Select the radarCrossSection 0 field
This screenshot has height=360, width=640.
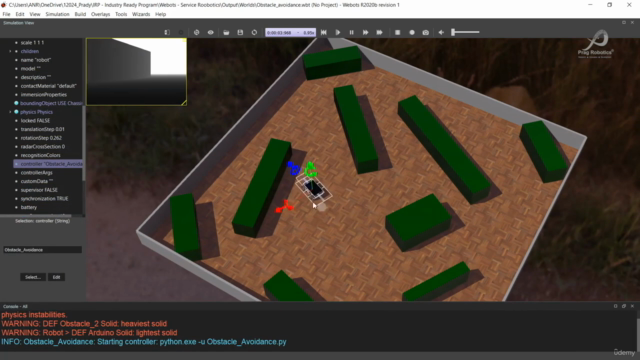[x=42, y=147]
